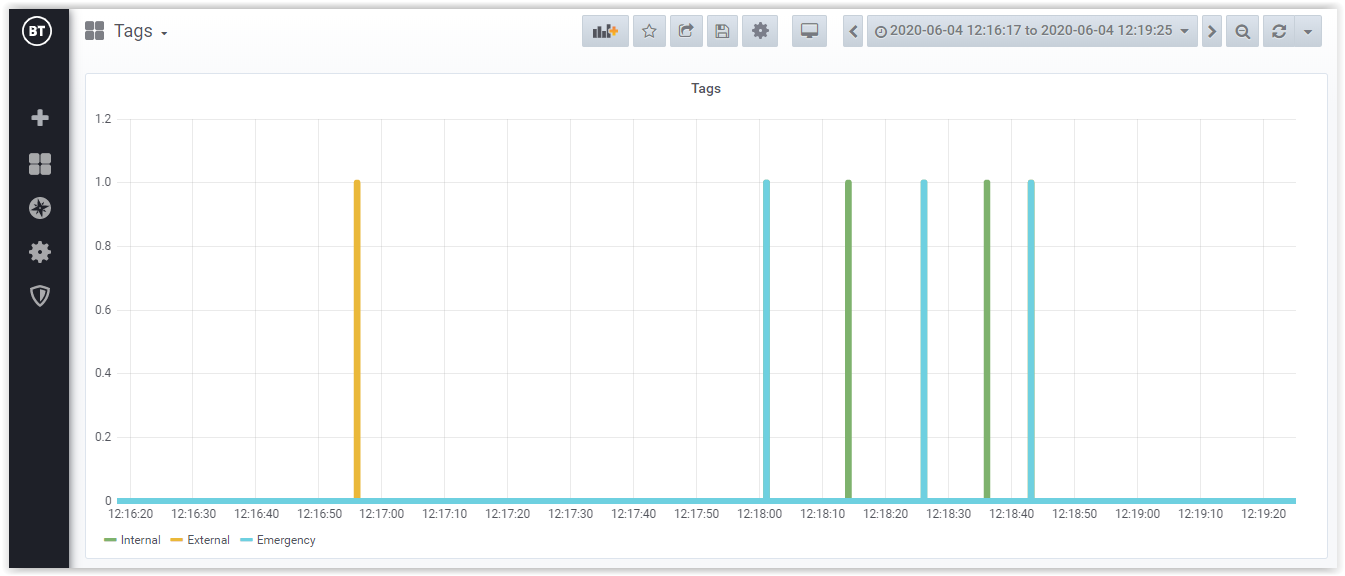Click the BT logo home icon
The width and height of the screenshot is (1345, 576).
click(37, 31)
